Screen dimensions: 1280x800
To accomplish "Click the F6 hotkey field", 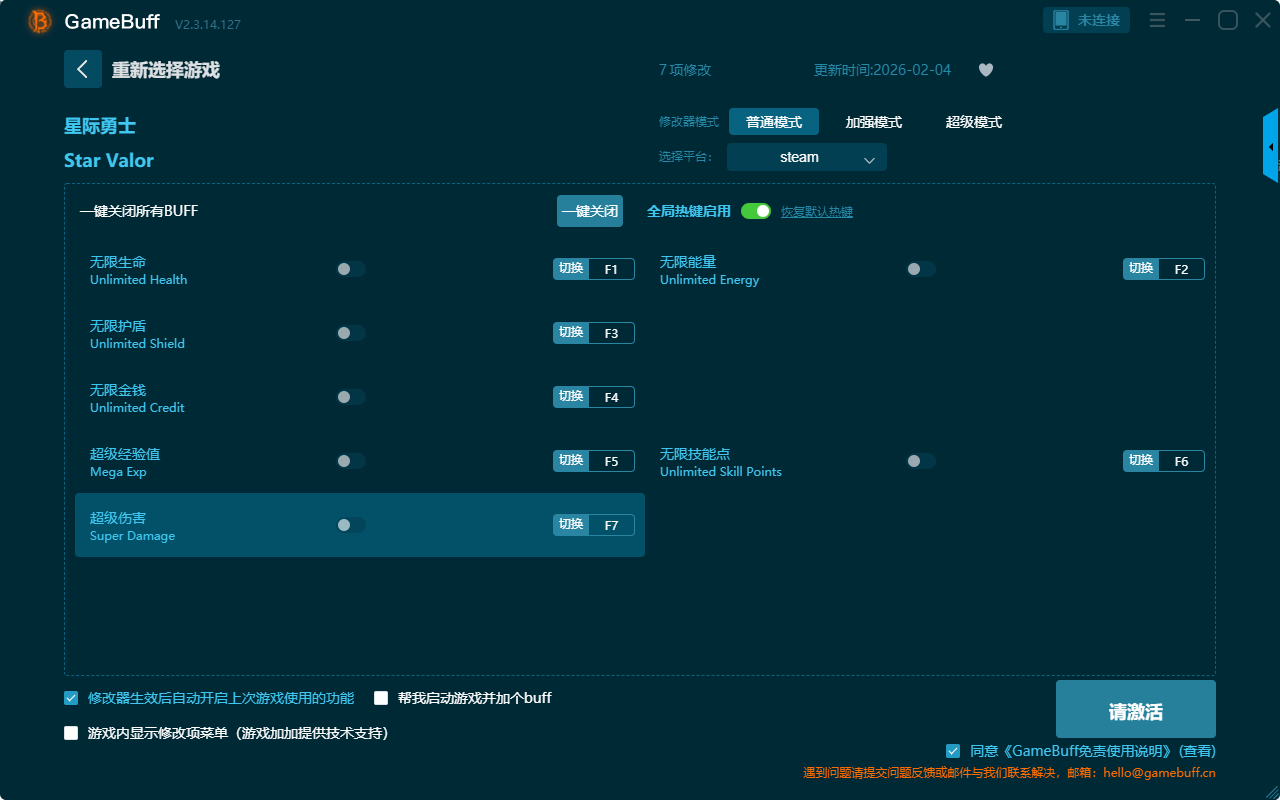I will click(1181, 461).
